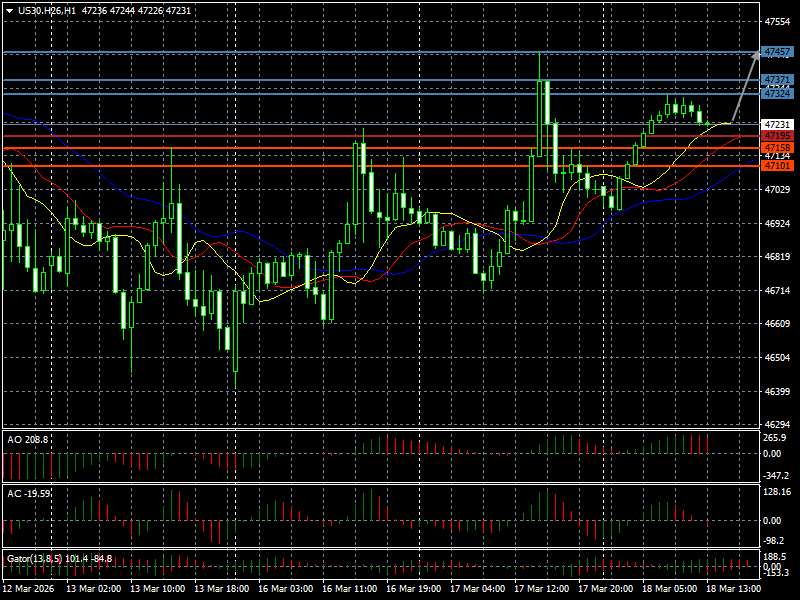This screenshot has height=600, width=800.
Task: Click the AC -19.59 indicator label
Action: tap(29, 494)
